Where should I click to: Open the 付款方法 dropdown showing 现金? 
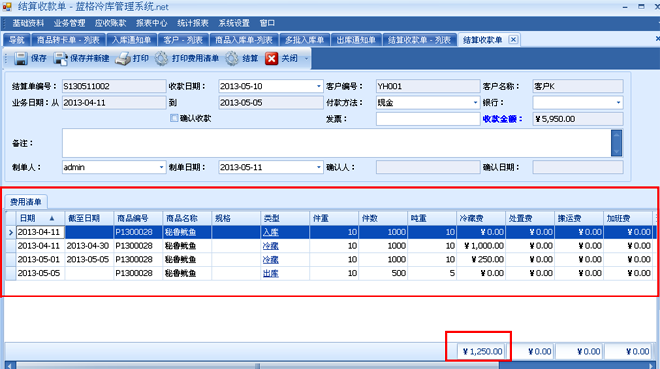pos(475,103)
